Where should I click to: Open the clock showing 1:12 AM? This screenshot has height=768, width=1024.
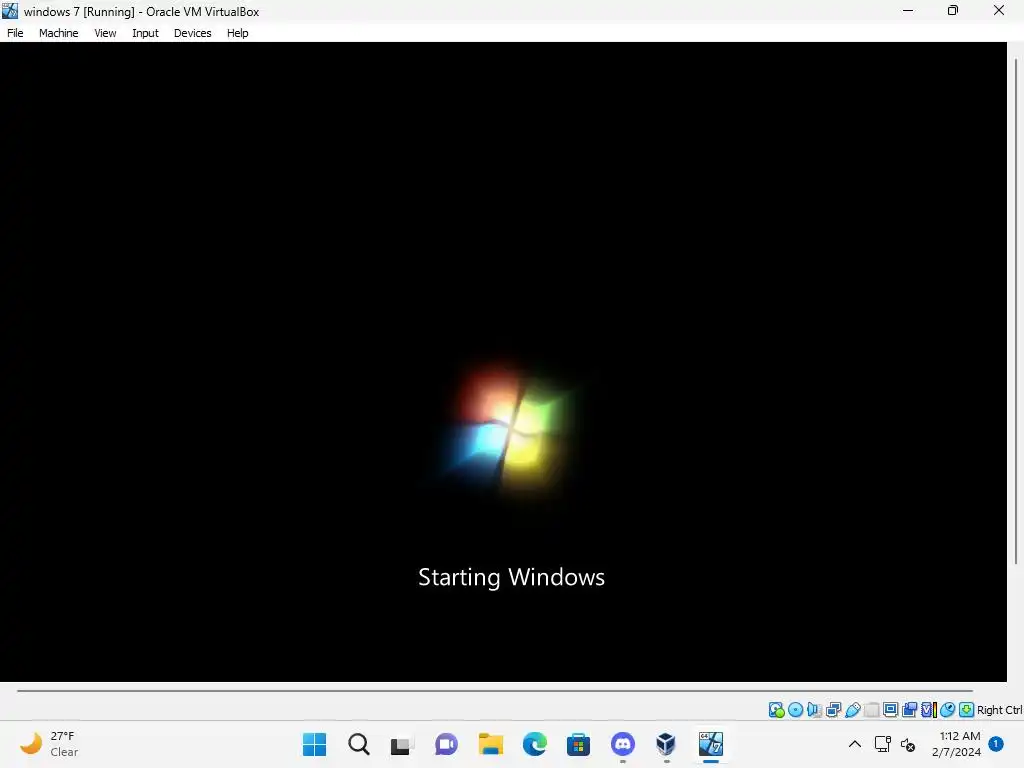click(956, 744)
